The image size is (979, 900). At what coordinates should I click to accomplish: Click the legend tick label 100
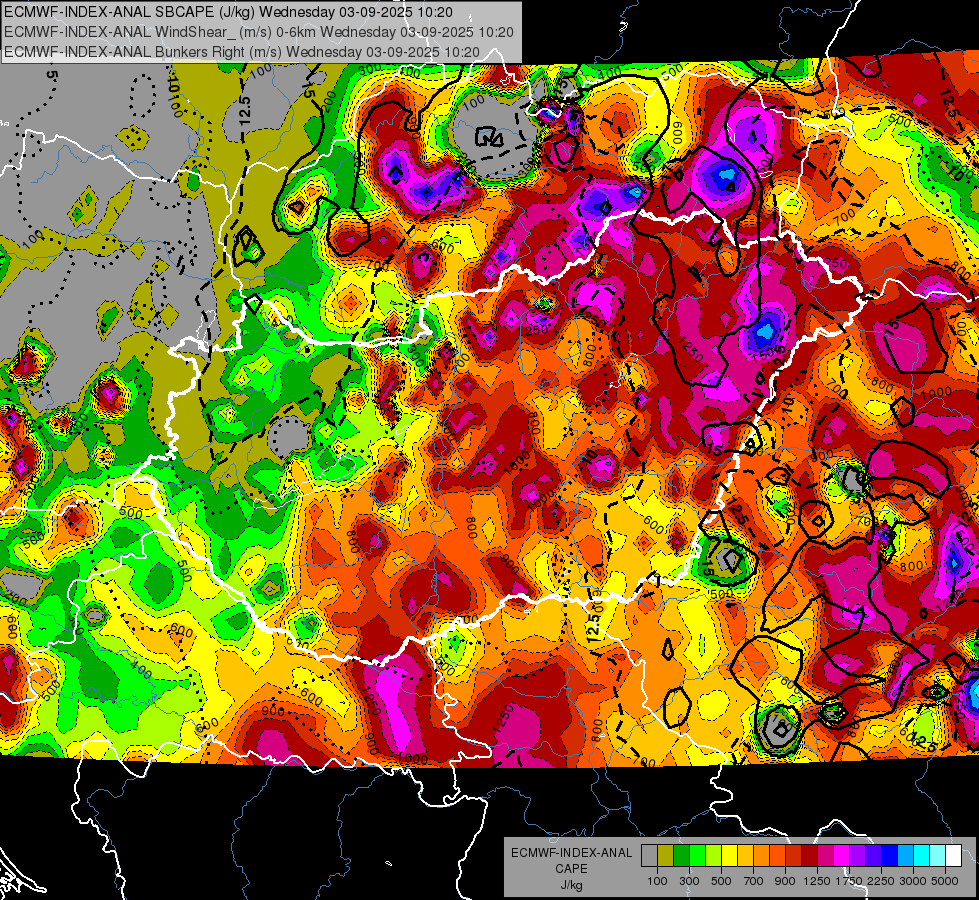click(657, 881)
